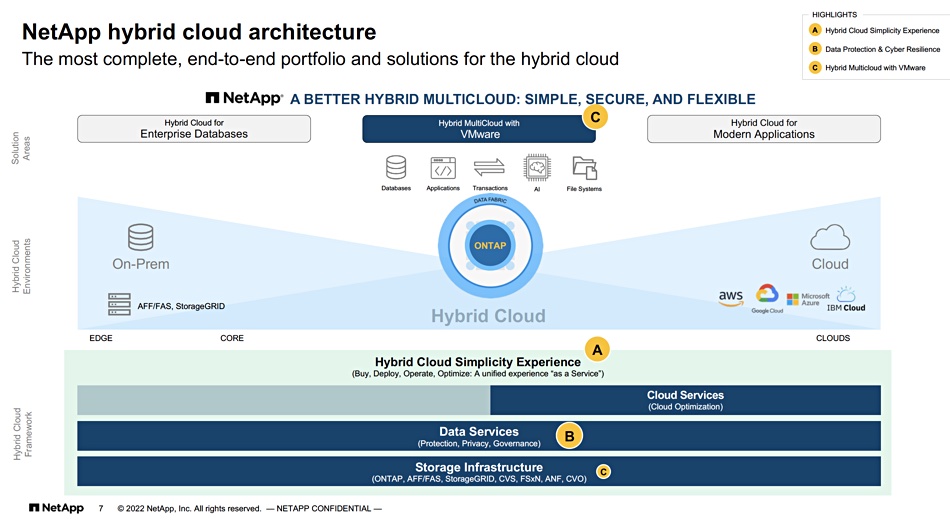Click the unlabeled gray bar beside Cloud Services
Image resolution: width=950 pixels, height=524 pixels.
(284, 400)
